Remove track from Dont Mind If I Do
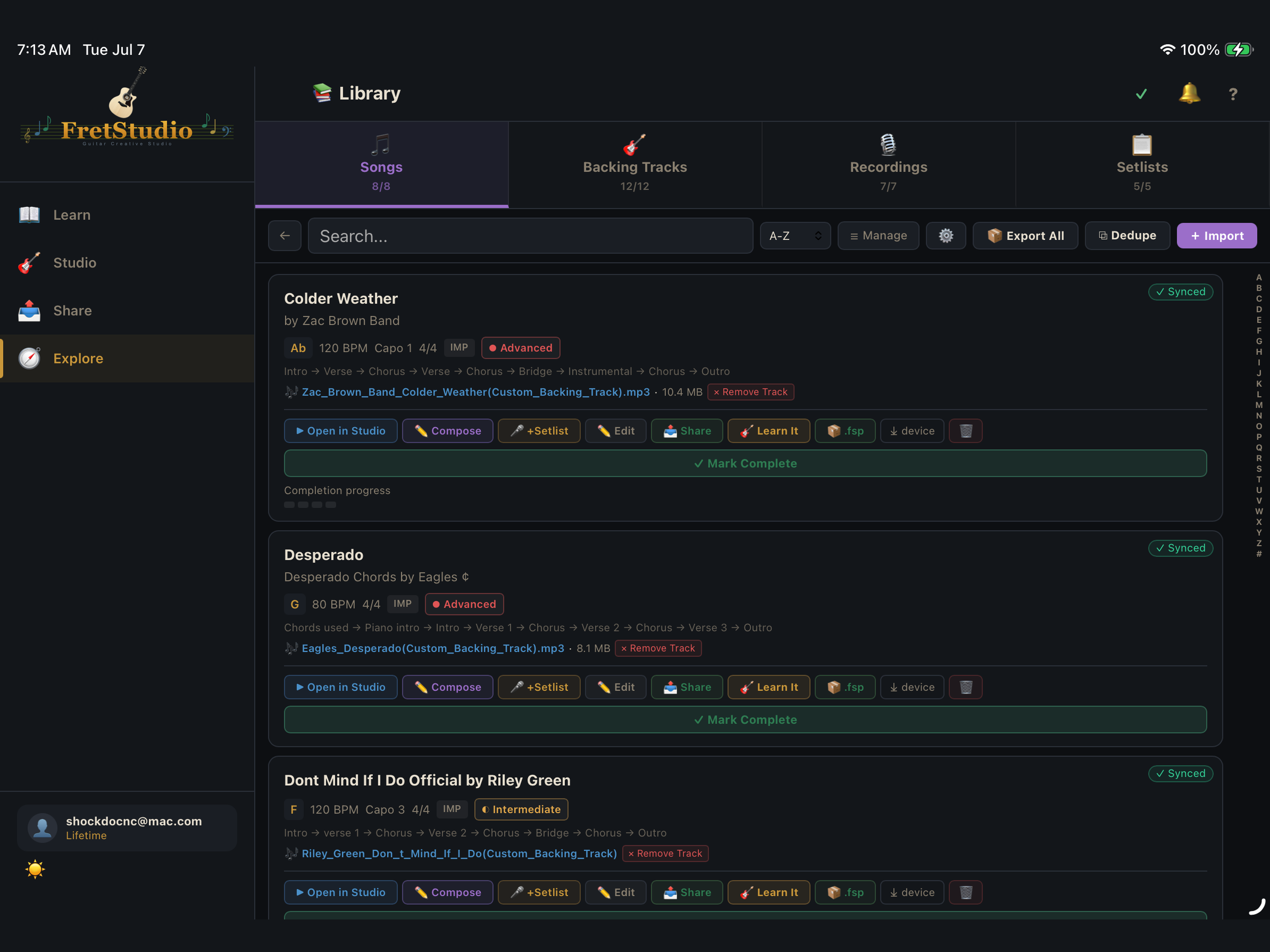The image size is (1270, 952). (x=665, y=853)
